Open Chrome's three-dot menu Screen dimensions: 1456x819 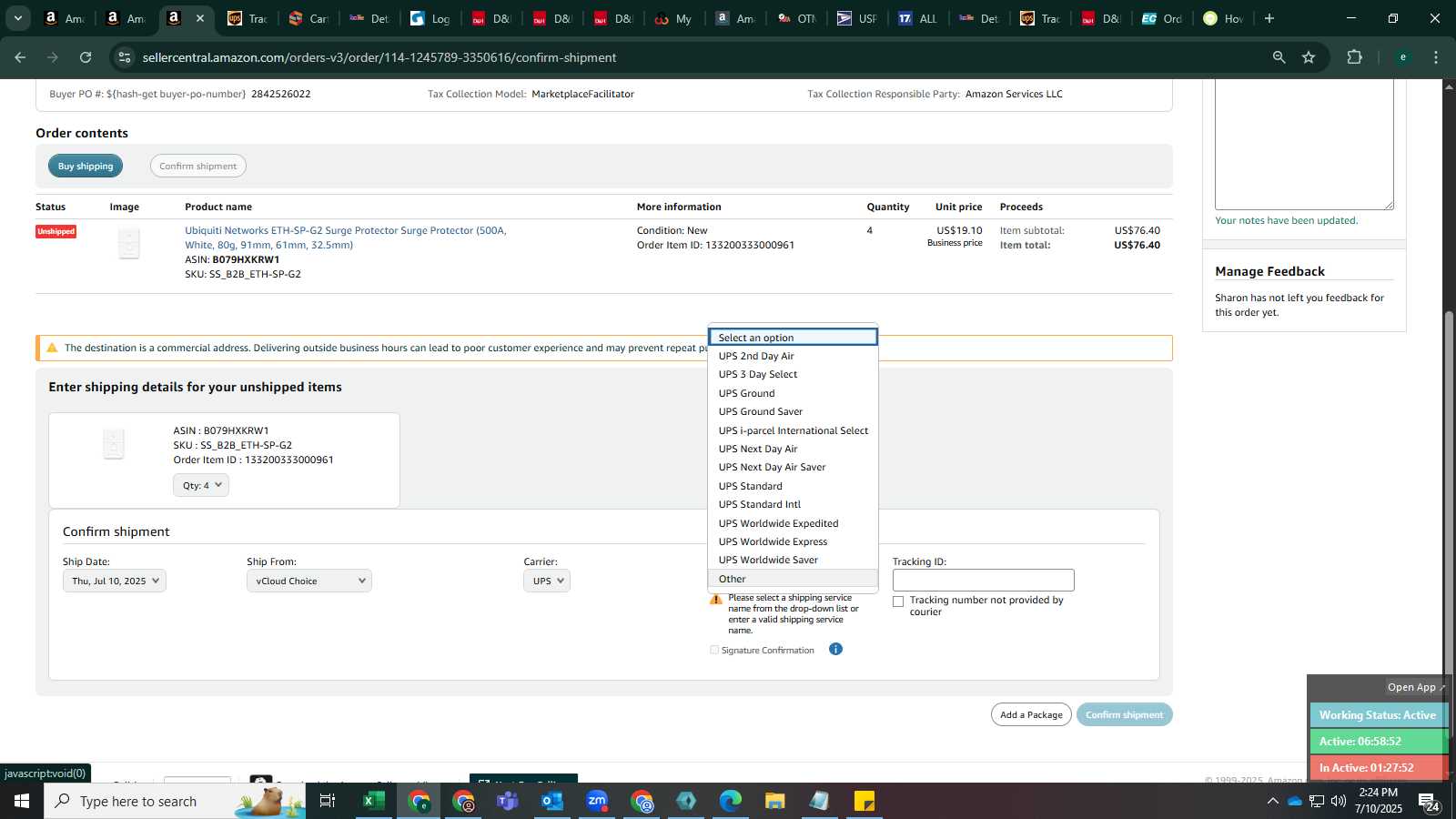[1436, 57]
